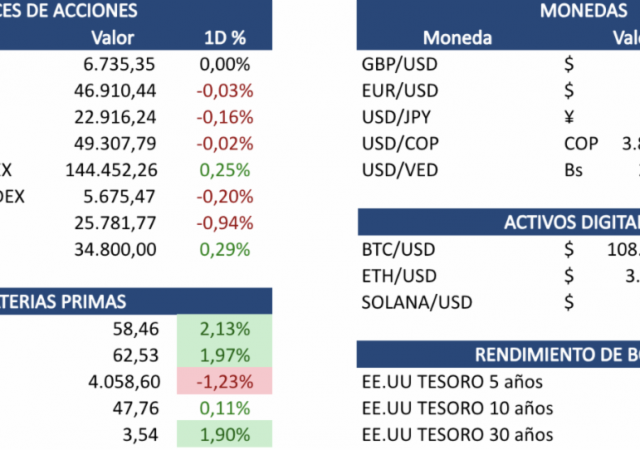The image size is (640, 450).
Task: Click the 4.058,60 commodity value
Action: [x=122, y=380]
